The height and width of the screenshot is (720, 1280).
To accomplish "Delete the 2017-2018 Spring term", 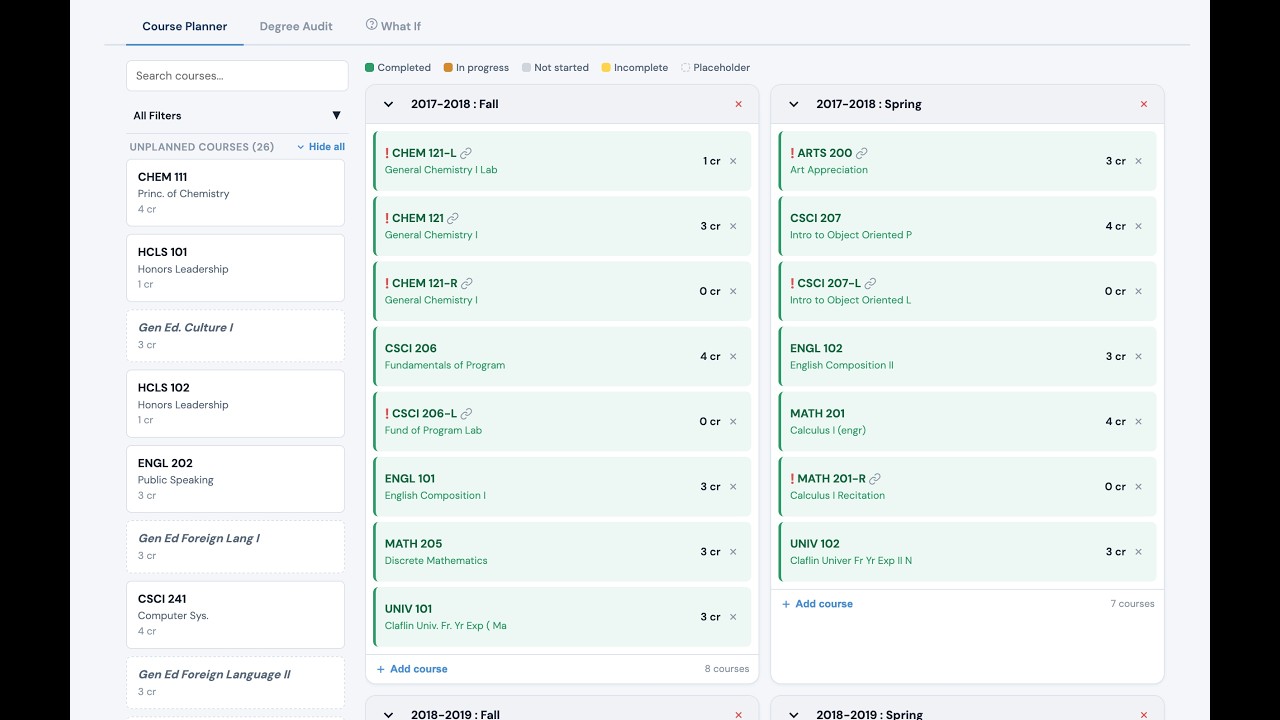I will (1144, 104).
